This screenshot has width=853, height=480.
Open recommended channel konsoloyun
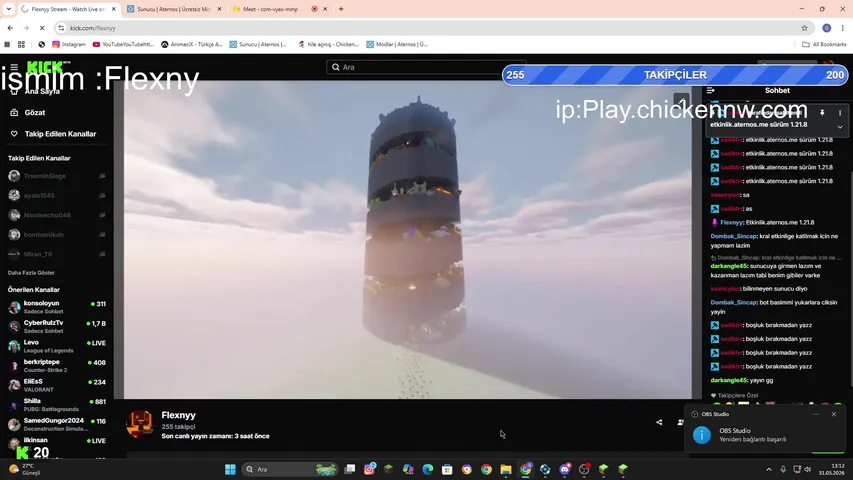57,307
